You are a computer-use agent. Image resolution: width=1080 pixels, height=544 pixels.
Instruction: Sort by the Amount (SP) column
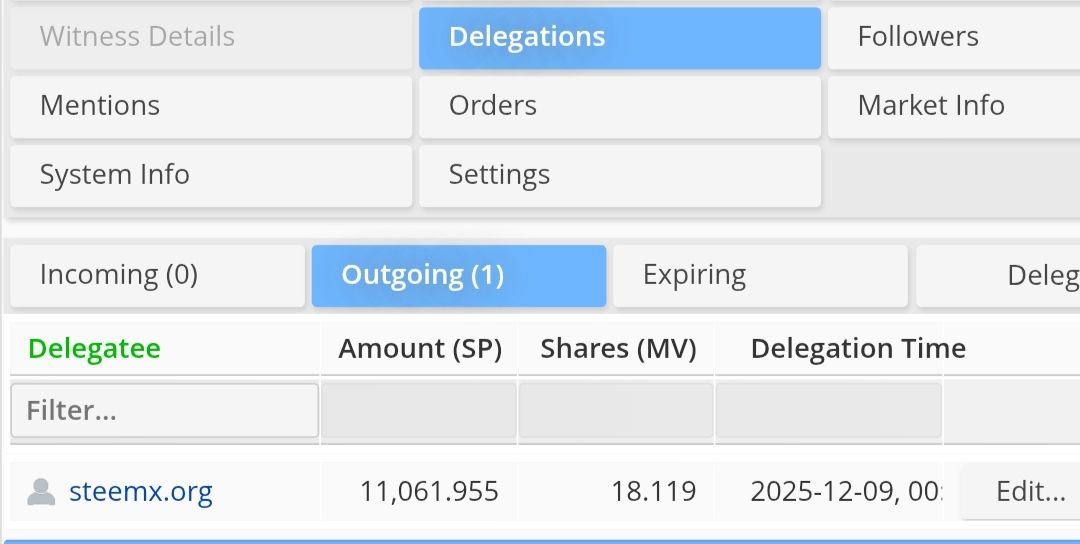(x=419, y=348)
